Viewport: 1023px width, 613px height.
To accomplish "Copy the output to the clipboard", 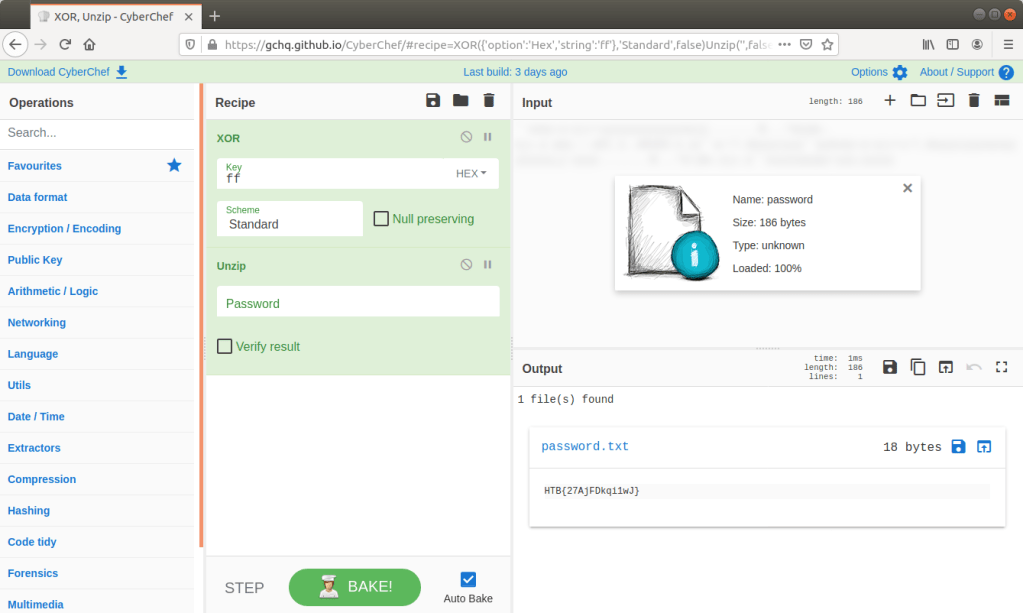I will pos(918,367).
